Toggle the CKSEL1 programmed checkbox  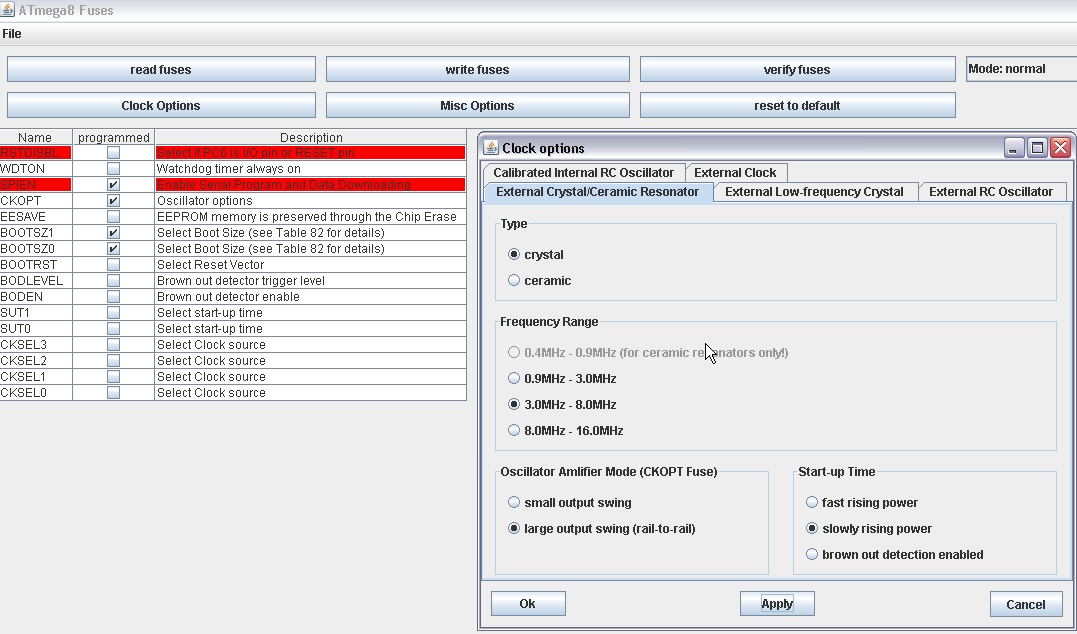point(113,377)
